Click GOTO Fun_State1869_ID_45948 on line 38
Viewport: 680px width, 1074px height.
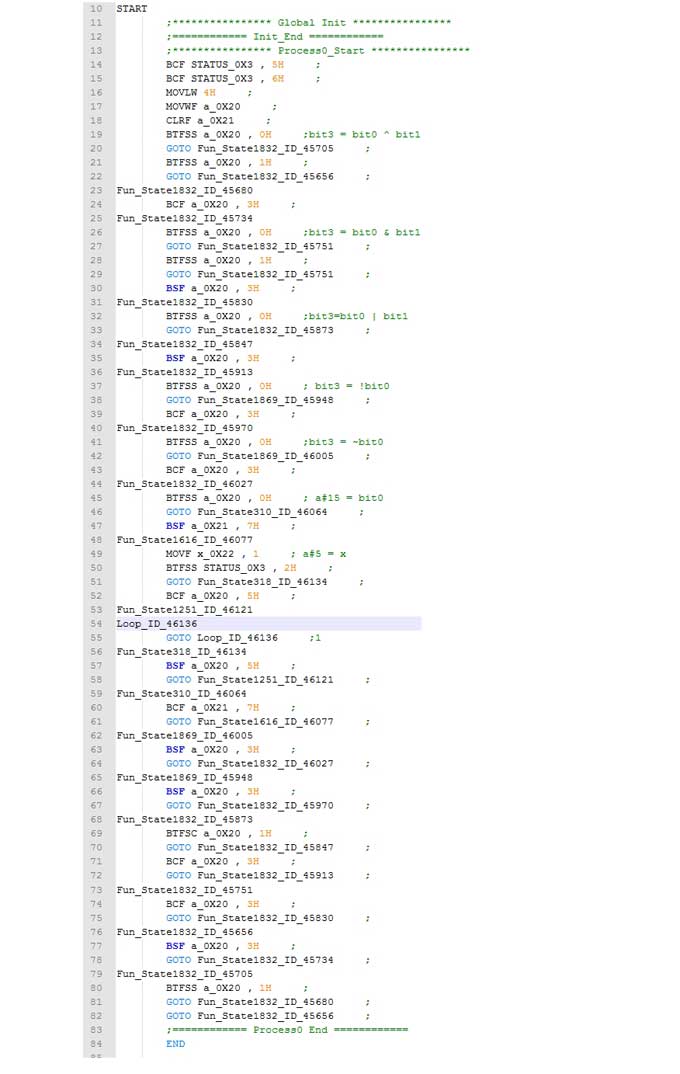point(249,401)
